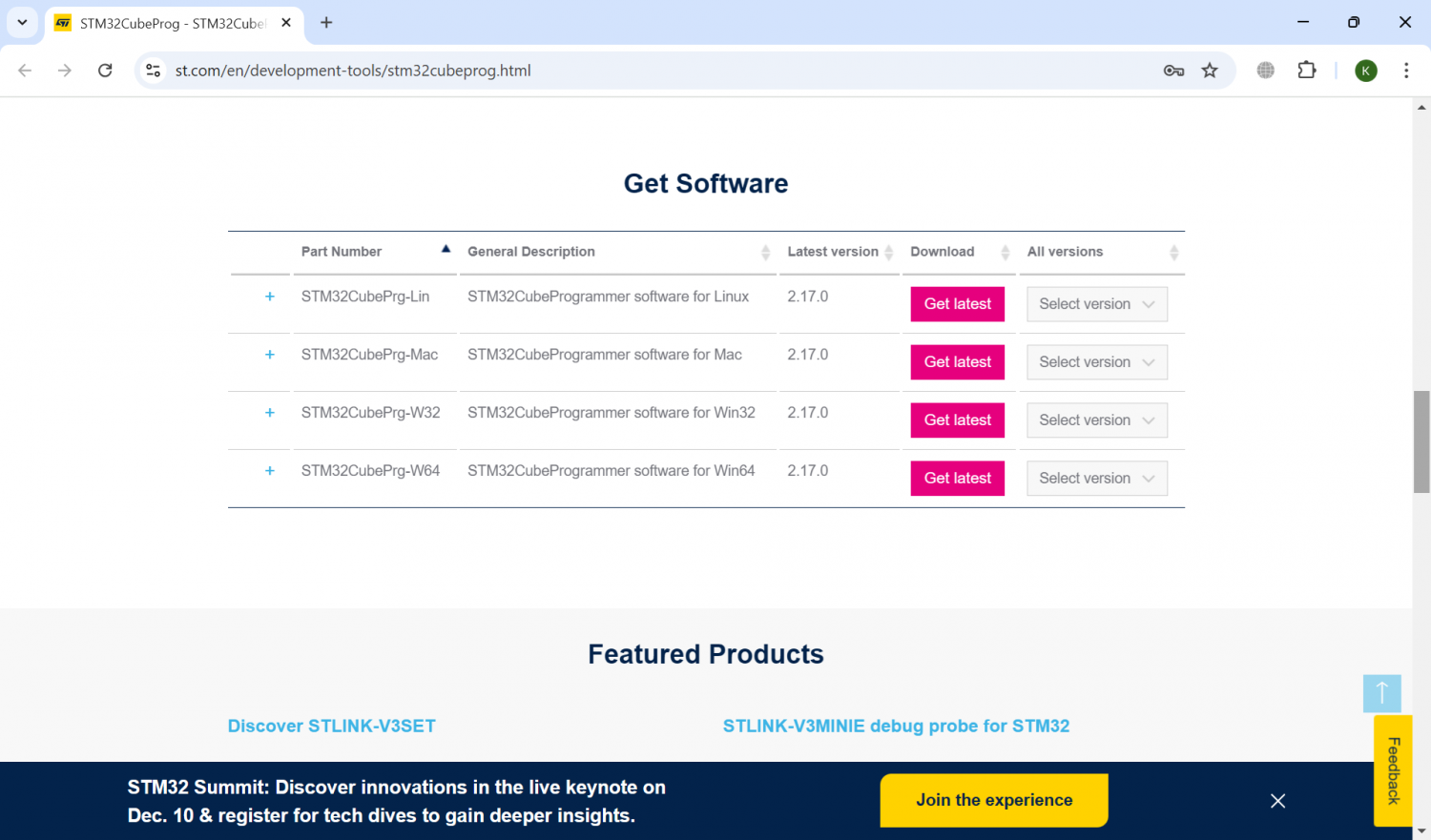Screen dimensions: 1431x840
Task: Toggle sorting on the Download column
Action: click(x=1005, y=252)
